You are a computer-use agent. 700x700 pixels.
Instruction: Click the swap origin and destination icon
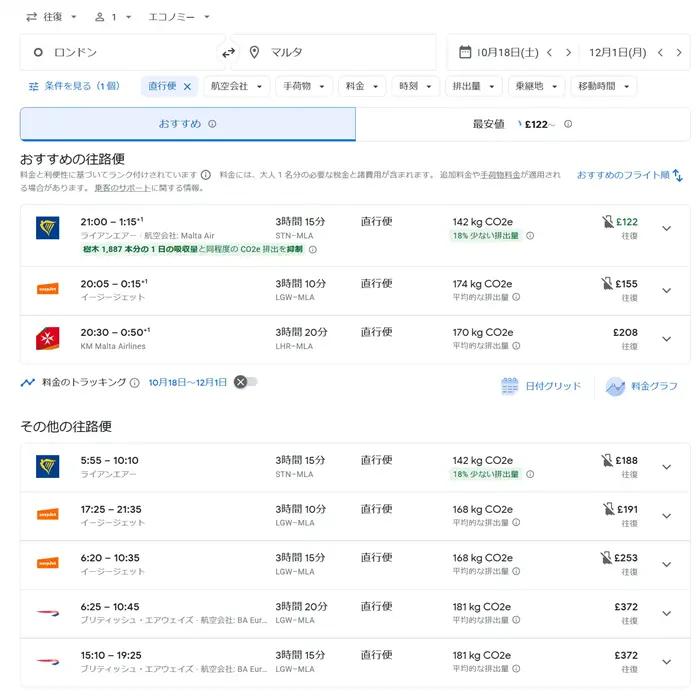click(x=228, y=53)
